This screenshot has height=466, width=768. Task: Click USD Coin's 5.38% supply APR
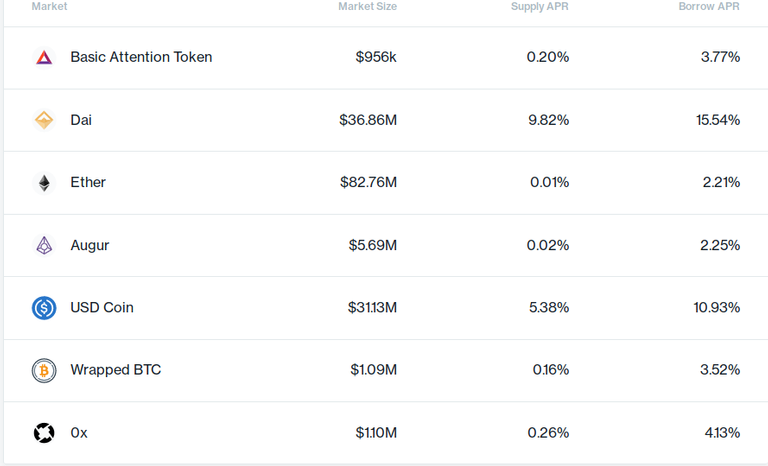(549, 307)
